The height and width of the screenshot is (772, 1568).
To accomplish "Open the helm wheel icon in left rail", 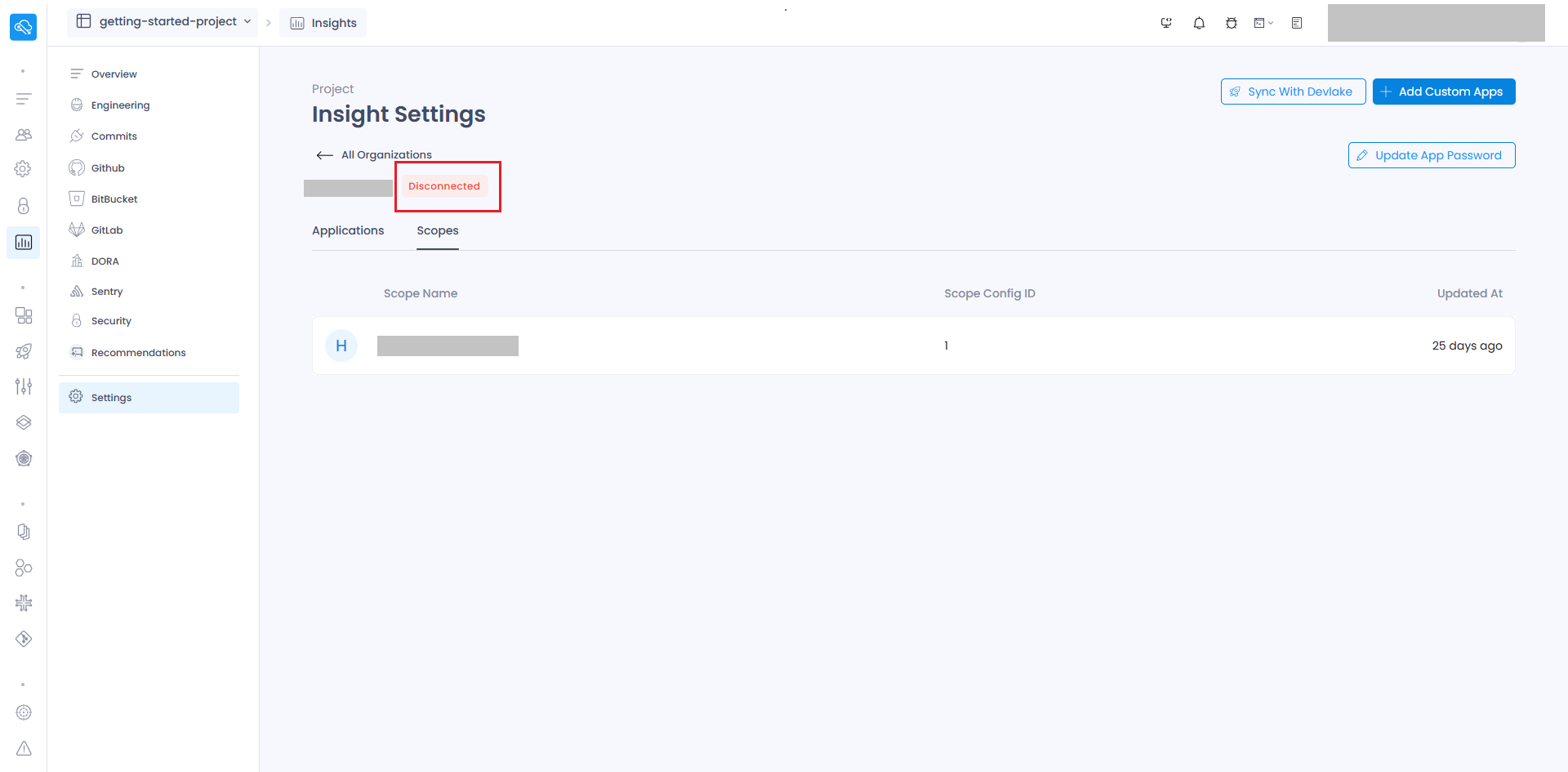I will coord(24,458).
